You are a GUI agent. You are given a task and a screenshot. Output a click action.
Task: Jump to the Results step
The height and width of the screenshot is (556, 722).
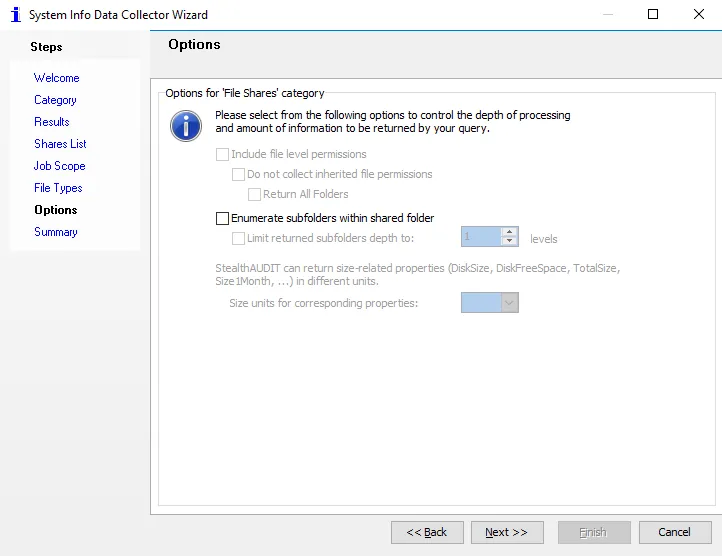[x=52, y=122]
